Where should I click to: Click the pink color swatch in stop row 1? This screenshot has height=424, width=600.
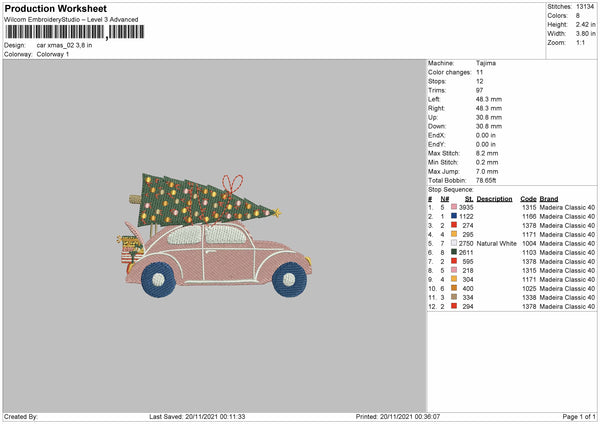[x=454, y=207]
